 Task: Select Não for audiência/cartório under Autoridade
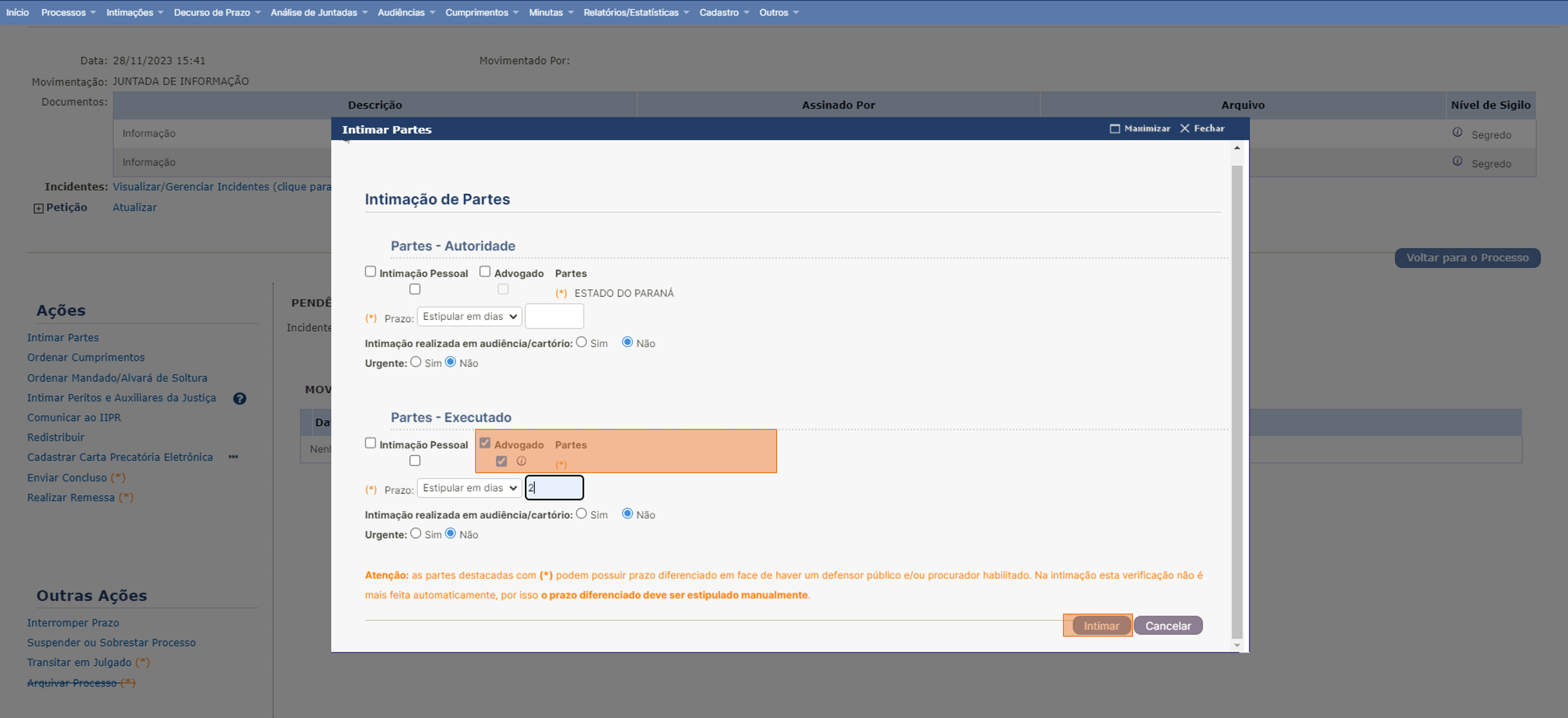[627, 342]
